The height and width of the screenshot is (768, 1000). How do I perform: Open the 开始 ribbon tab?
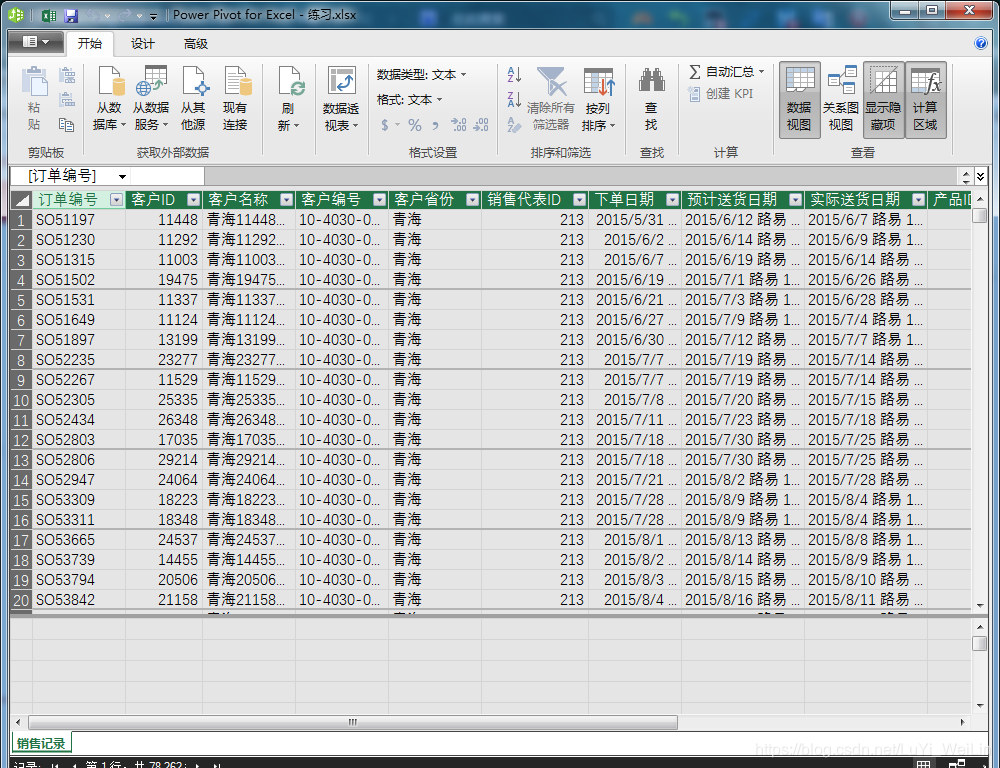[x=90, y=43]
